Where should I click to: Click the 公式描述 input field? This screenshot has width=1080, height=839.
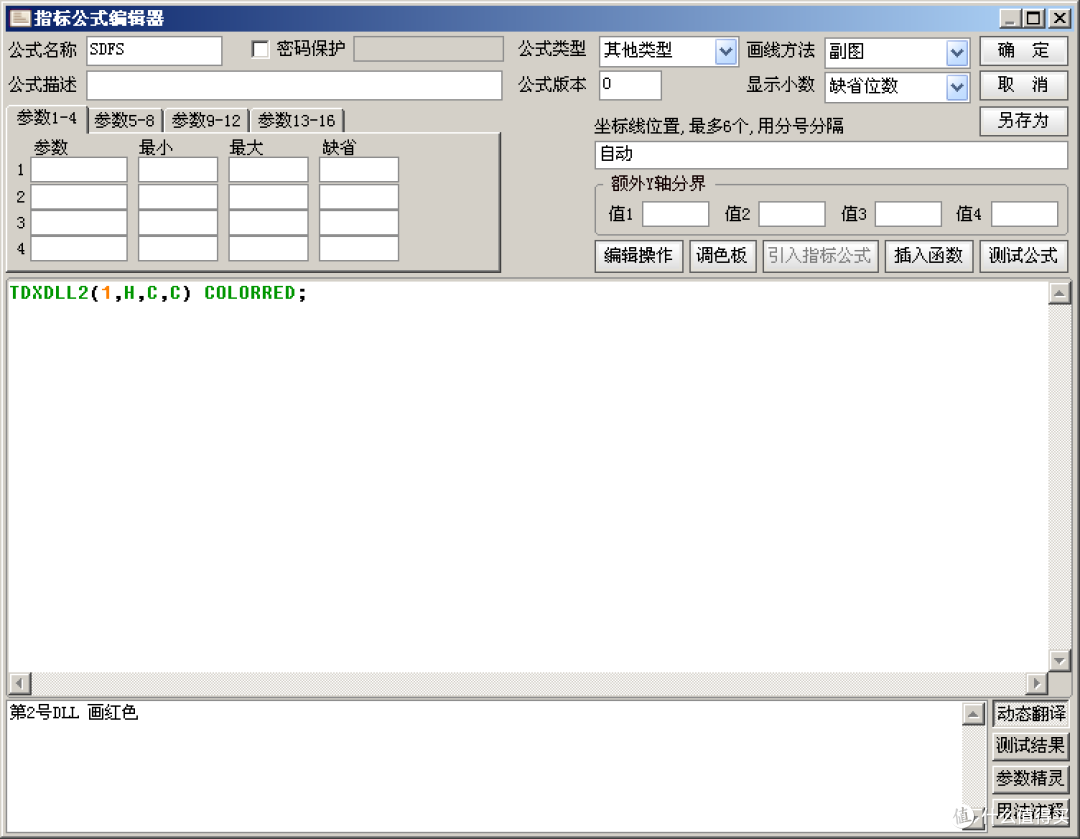[294, 85]
